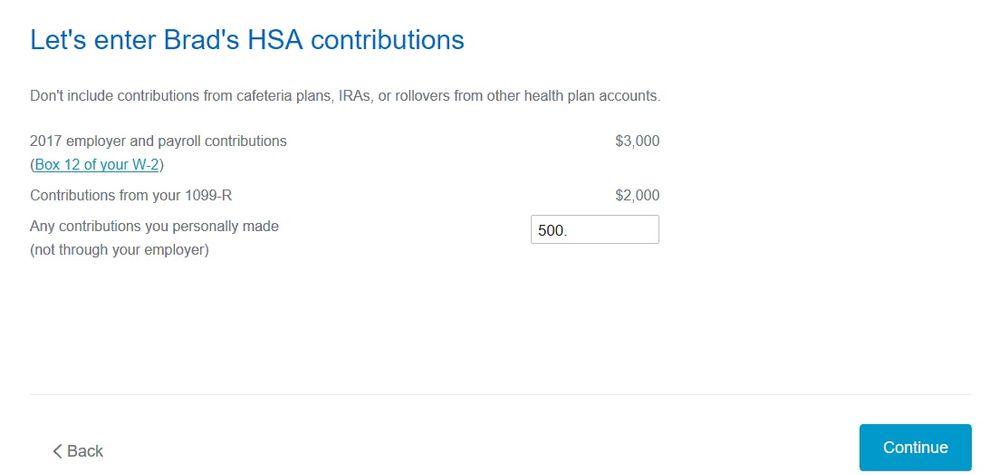Open the Box 12 of your W-2 link

98,164
